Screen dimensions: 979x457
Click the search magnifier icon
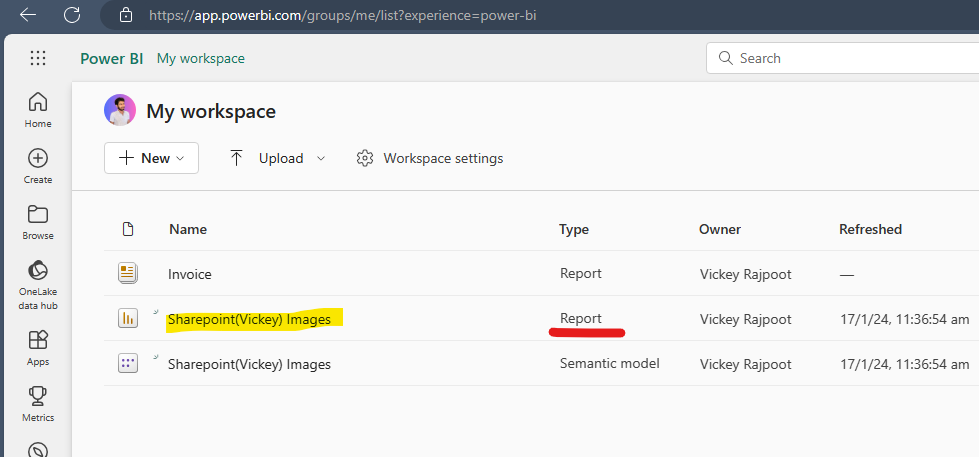pyautogui.click(x=726, y=58)
